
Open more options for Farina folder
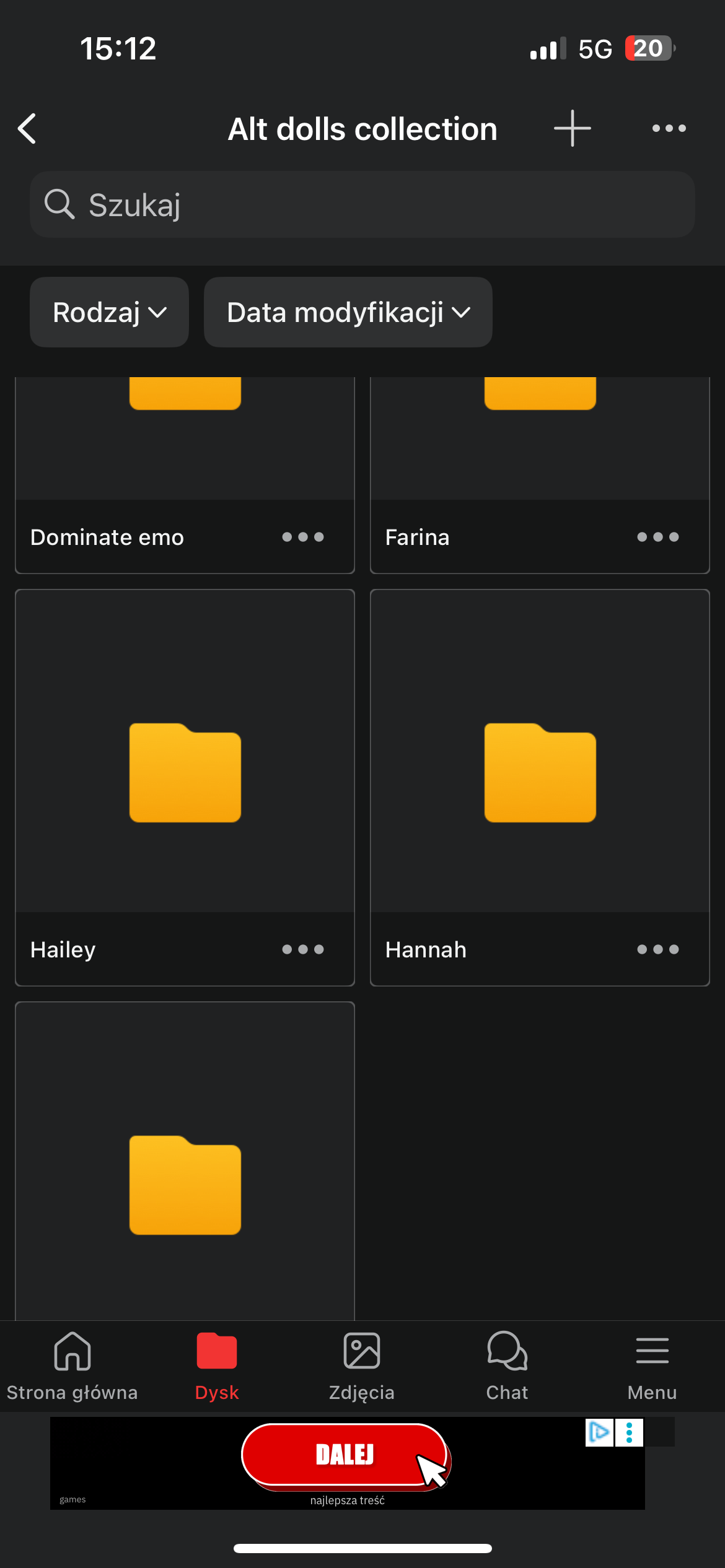[658, 537]
